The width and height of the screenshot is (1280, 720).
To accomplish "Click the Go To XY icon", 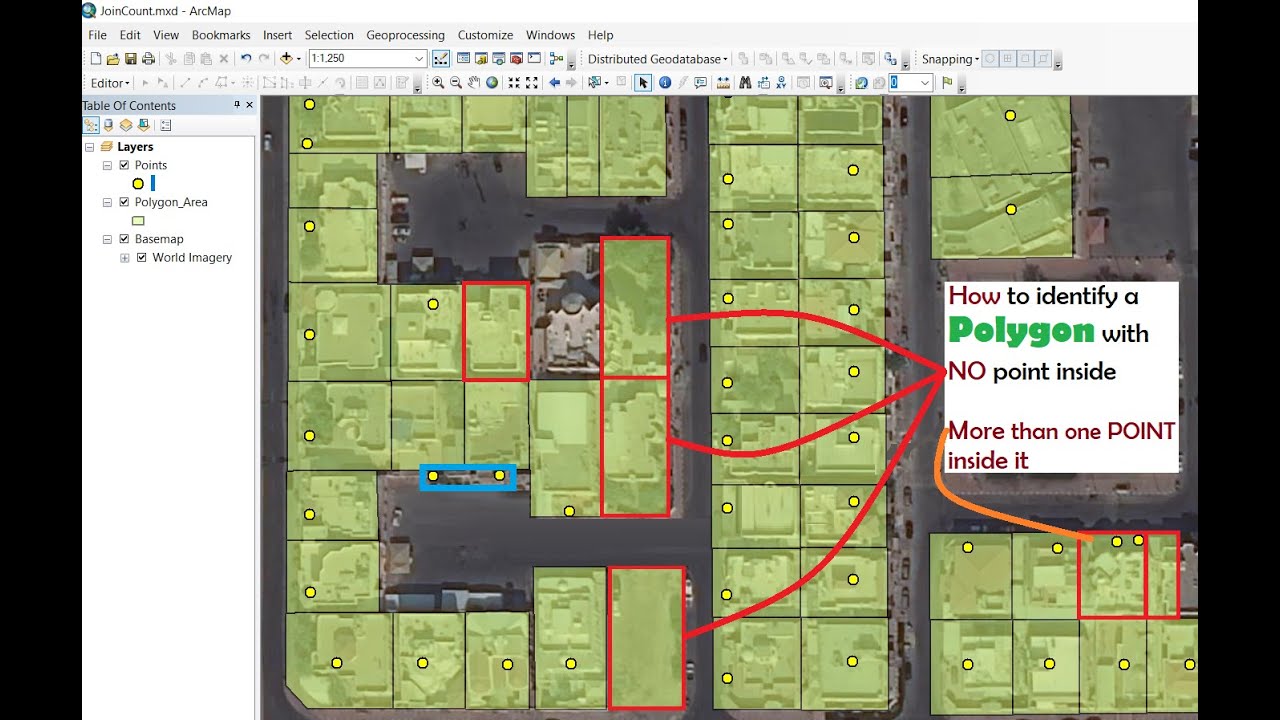I will 781,83.
